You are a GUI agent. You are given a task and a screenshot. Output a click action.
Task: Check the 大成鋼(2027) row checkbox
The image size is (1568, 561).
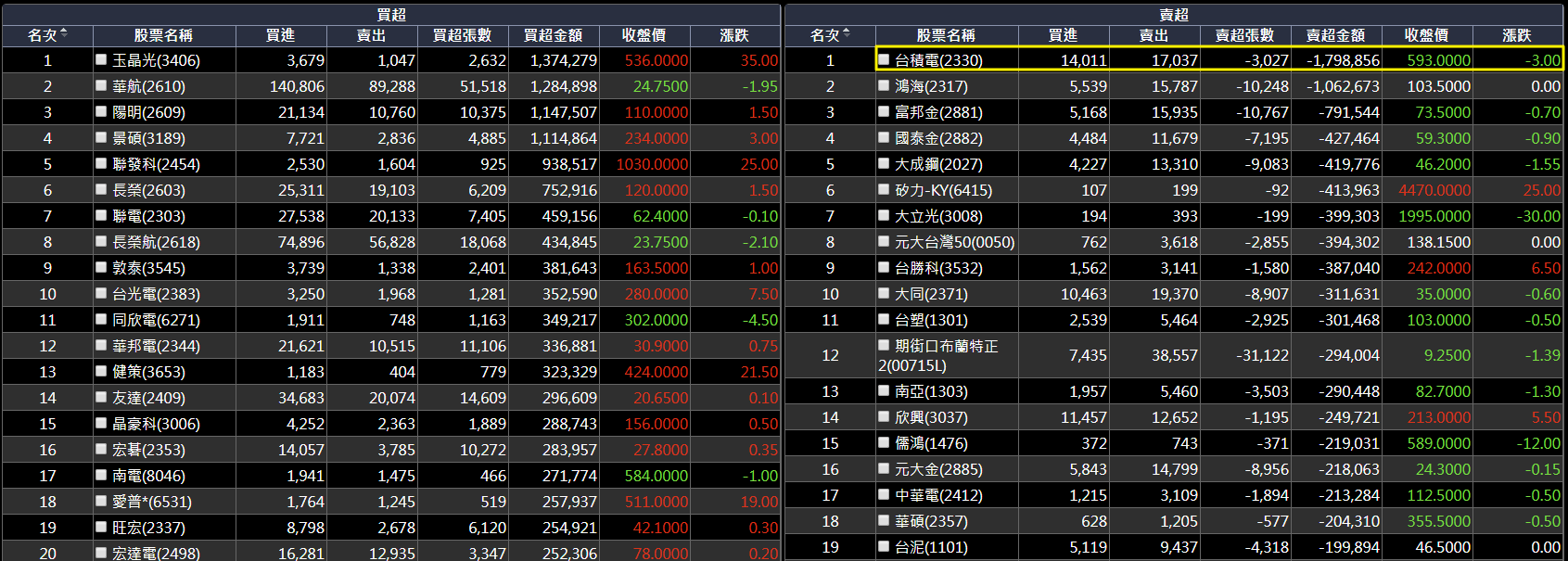[x=884, y=163]
